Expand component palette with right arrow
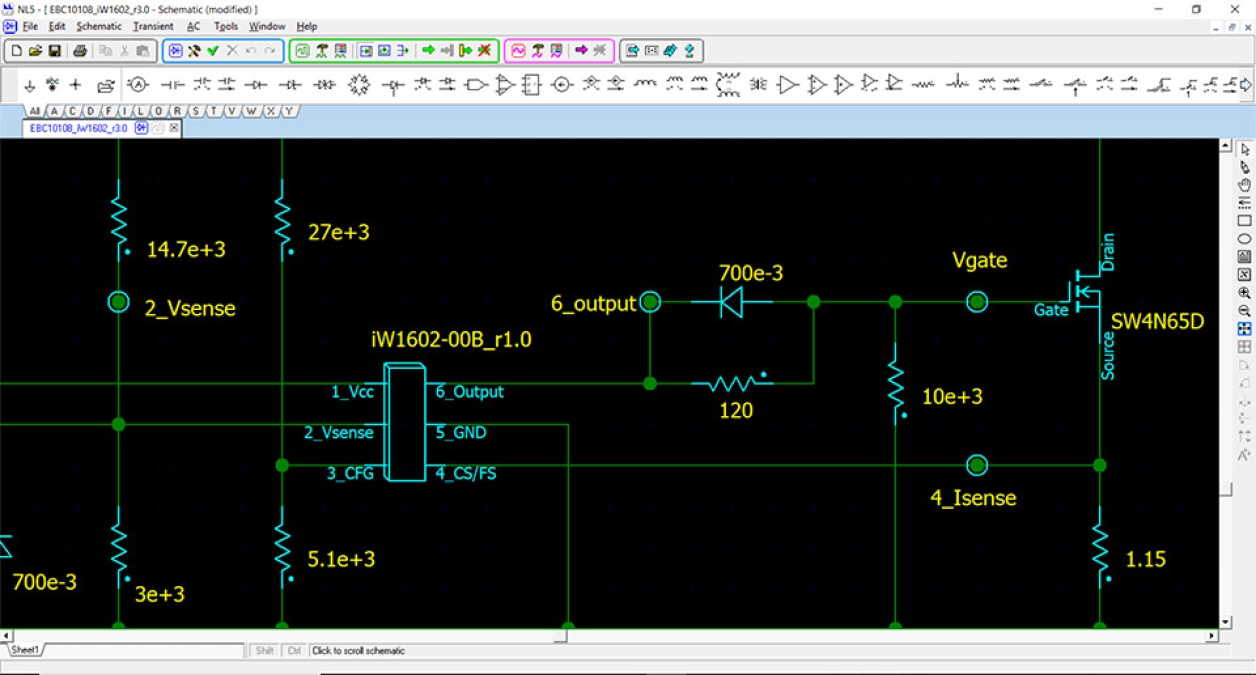This screenshot has width=1256, height=675. pos(1244,86)
